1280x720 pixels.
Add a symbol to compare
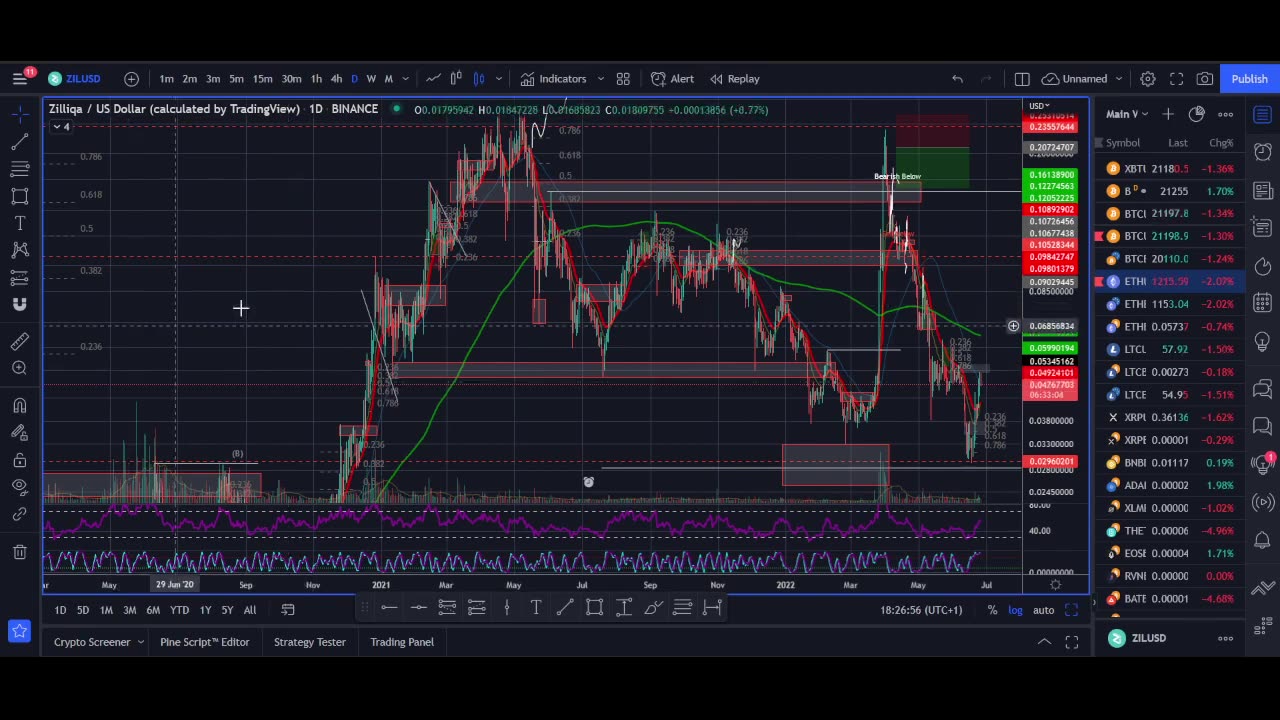coord(131,79)
